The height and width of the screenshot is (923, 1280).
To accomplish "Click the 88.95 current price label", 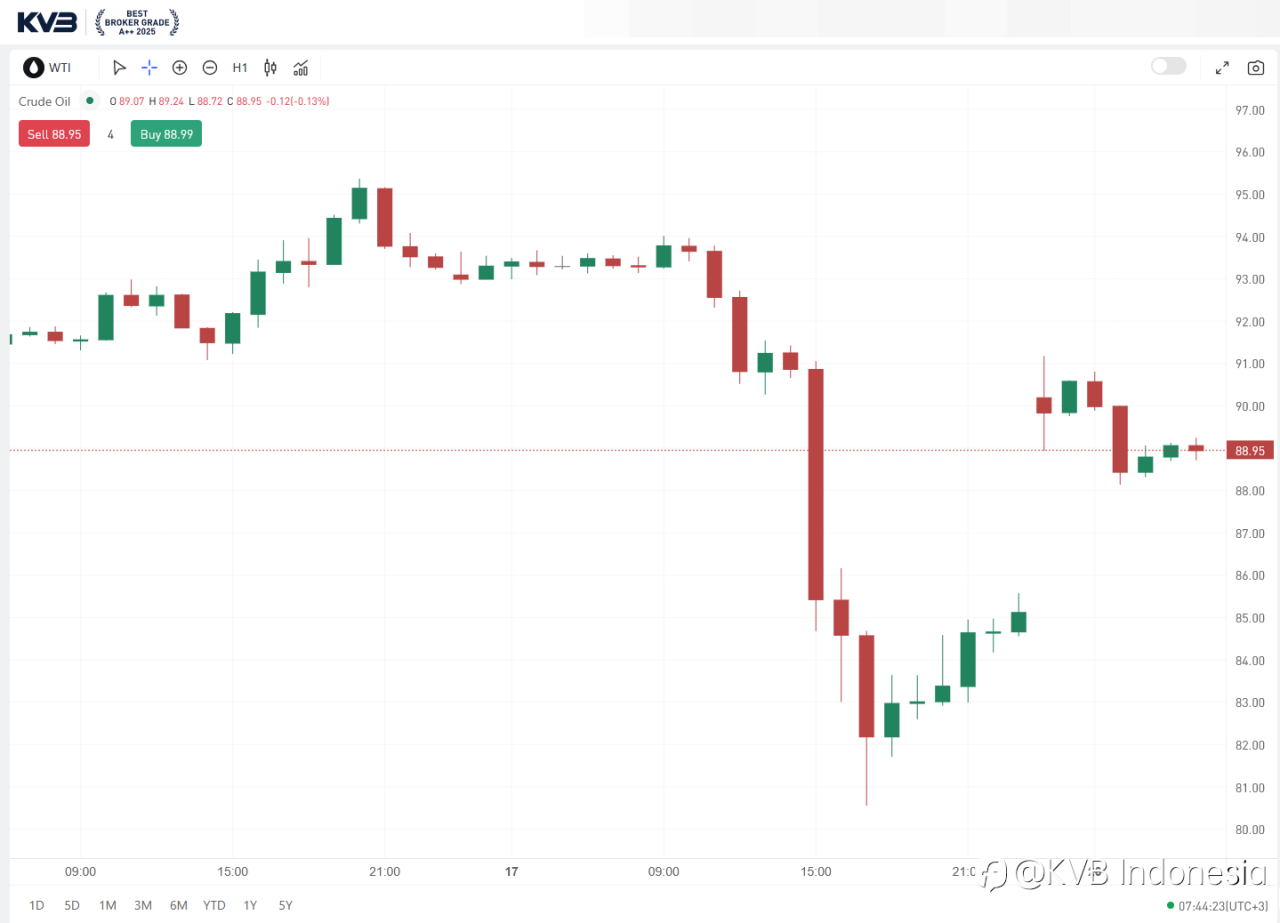I will coord(1251,451).
